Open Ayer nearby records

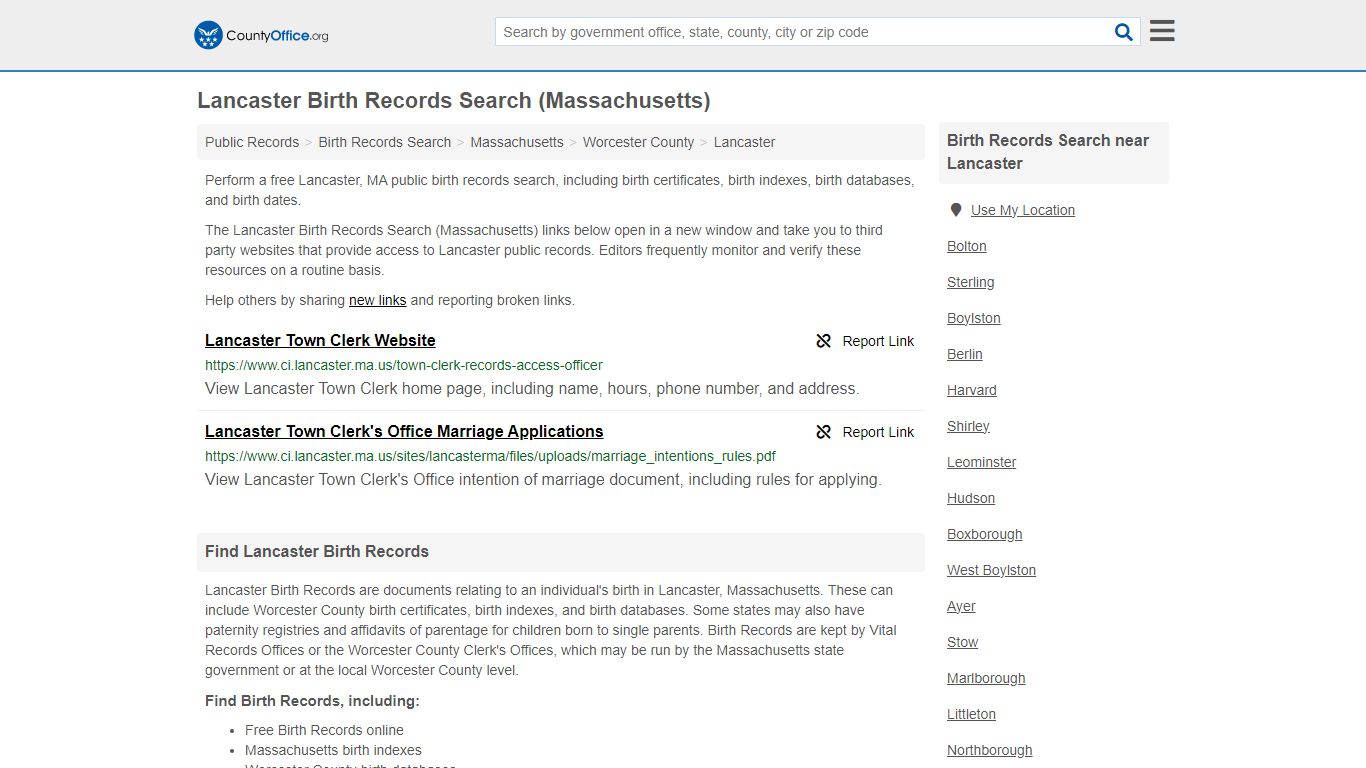tap(961, 606)
